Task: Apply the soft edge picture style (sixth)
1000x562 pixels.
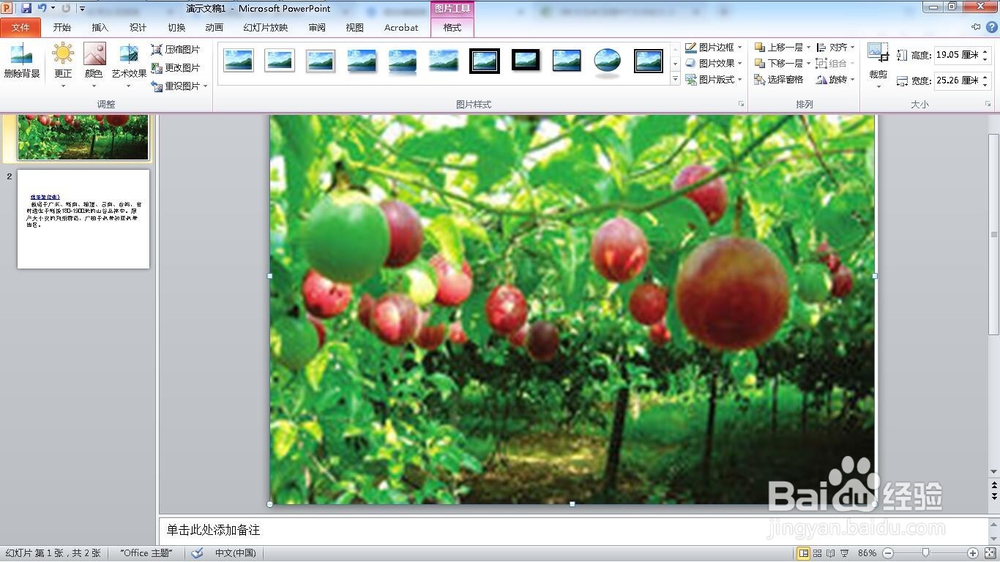Action: (x=443, y=61)
